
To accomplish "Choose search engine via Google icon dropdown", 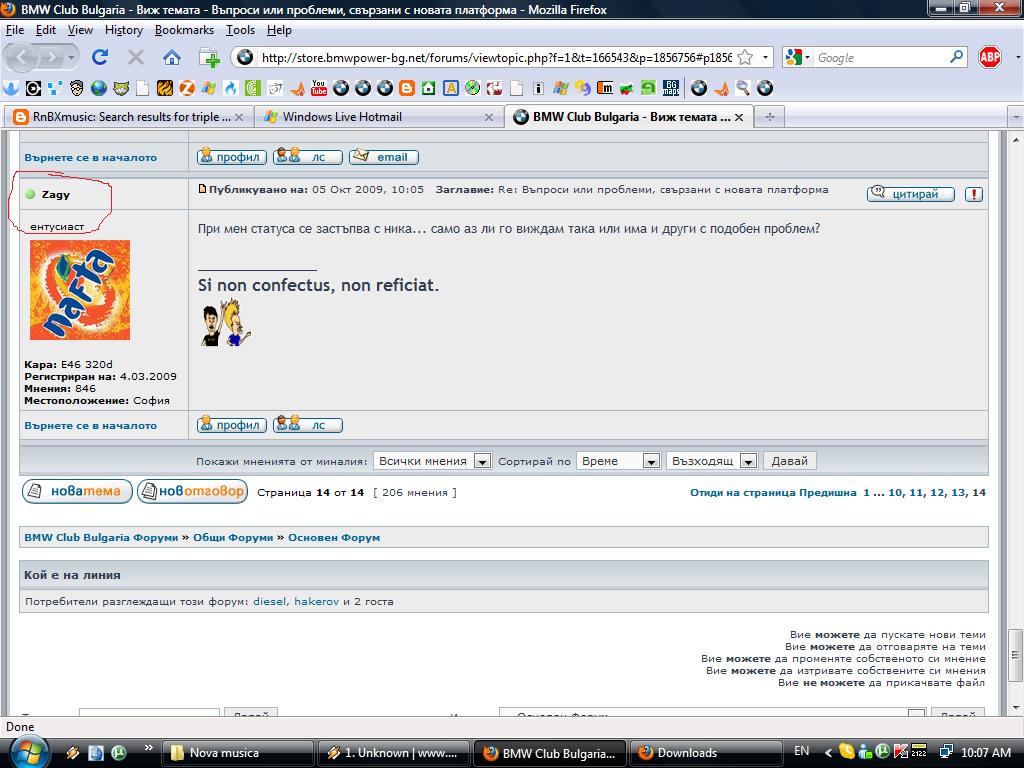I will pos(797,57).
